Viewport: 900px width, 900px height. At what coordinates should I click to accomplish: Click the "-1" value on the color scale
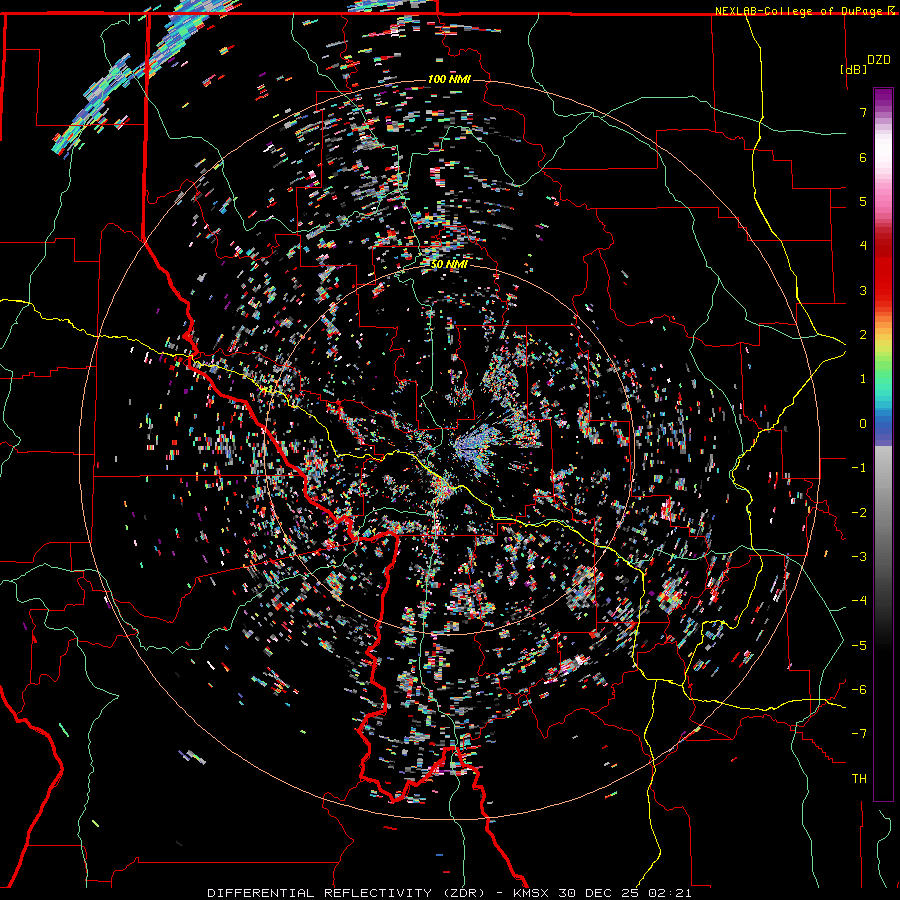click(x=859, y=467)
